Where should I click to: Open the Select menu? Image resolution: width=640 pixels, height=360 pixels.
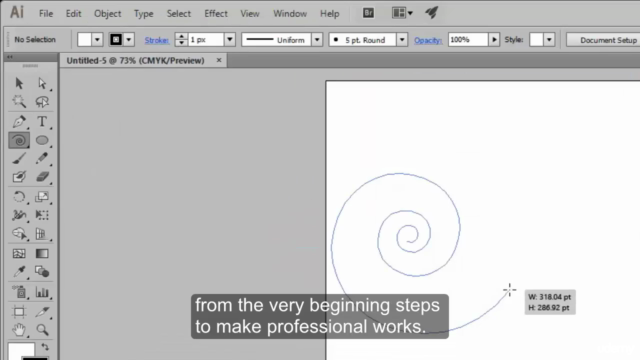tap(178, 13)
